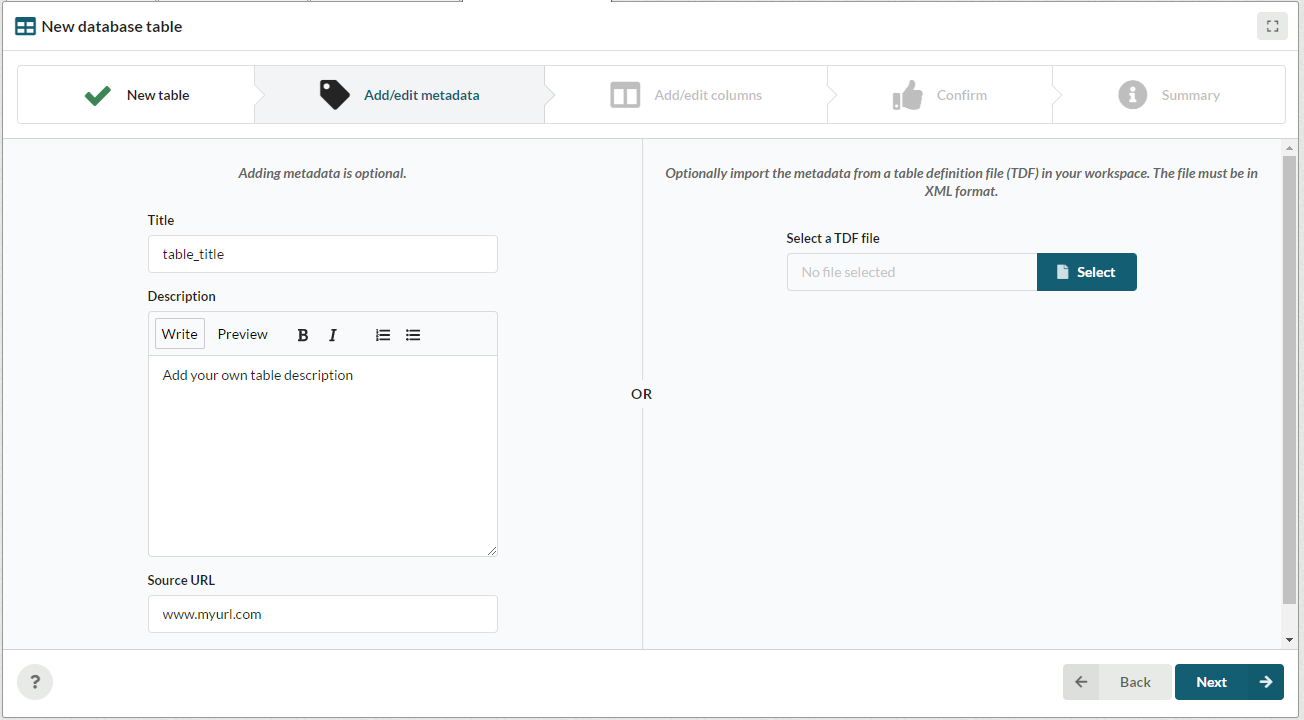The height and width of the screenshot is (720, 1304).
Task: Toggle bold formatting in description editor
Action: click(x=303, y=335)
